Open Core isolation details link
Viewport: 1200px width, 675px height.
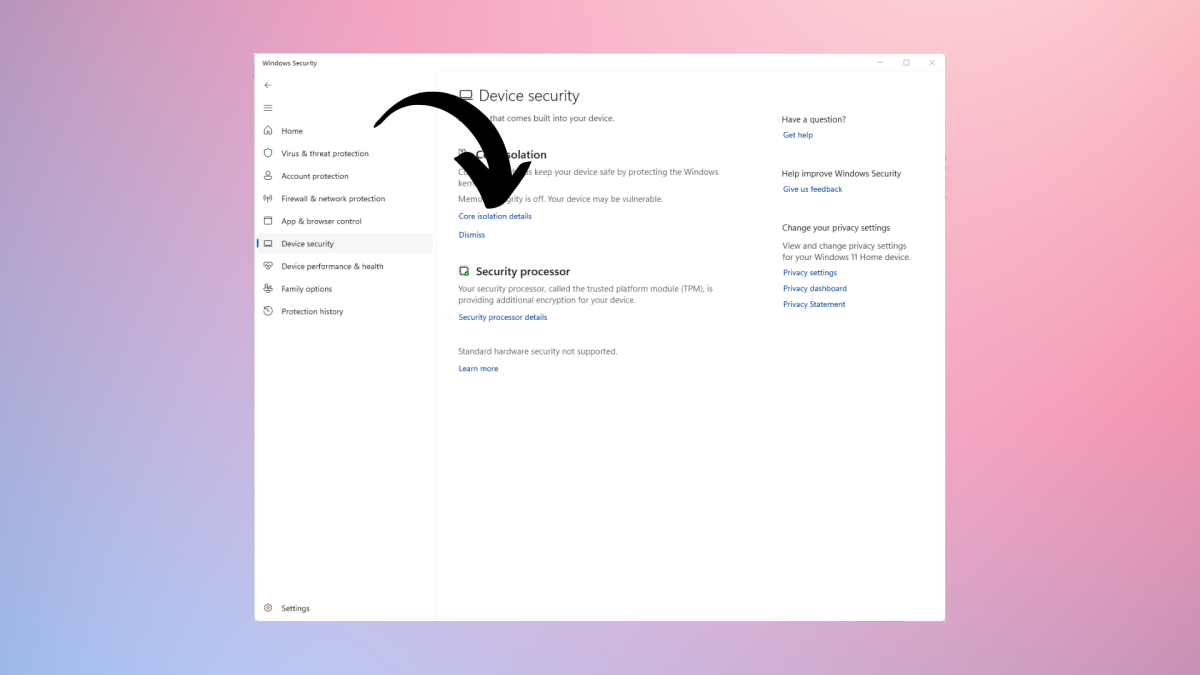495,216
